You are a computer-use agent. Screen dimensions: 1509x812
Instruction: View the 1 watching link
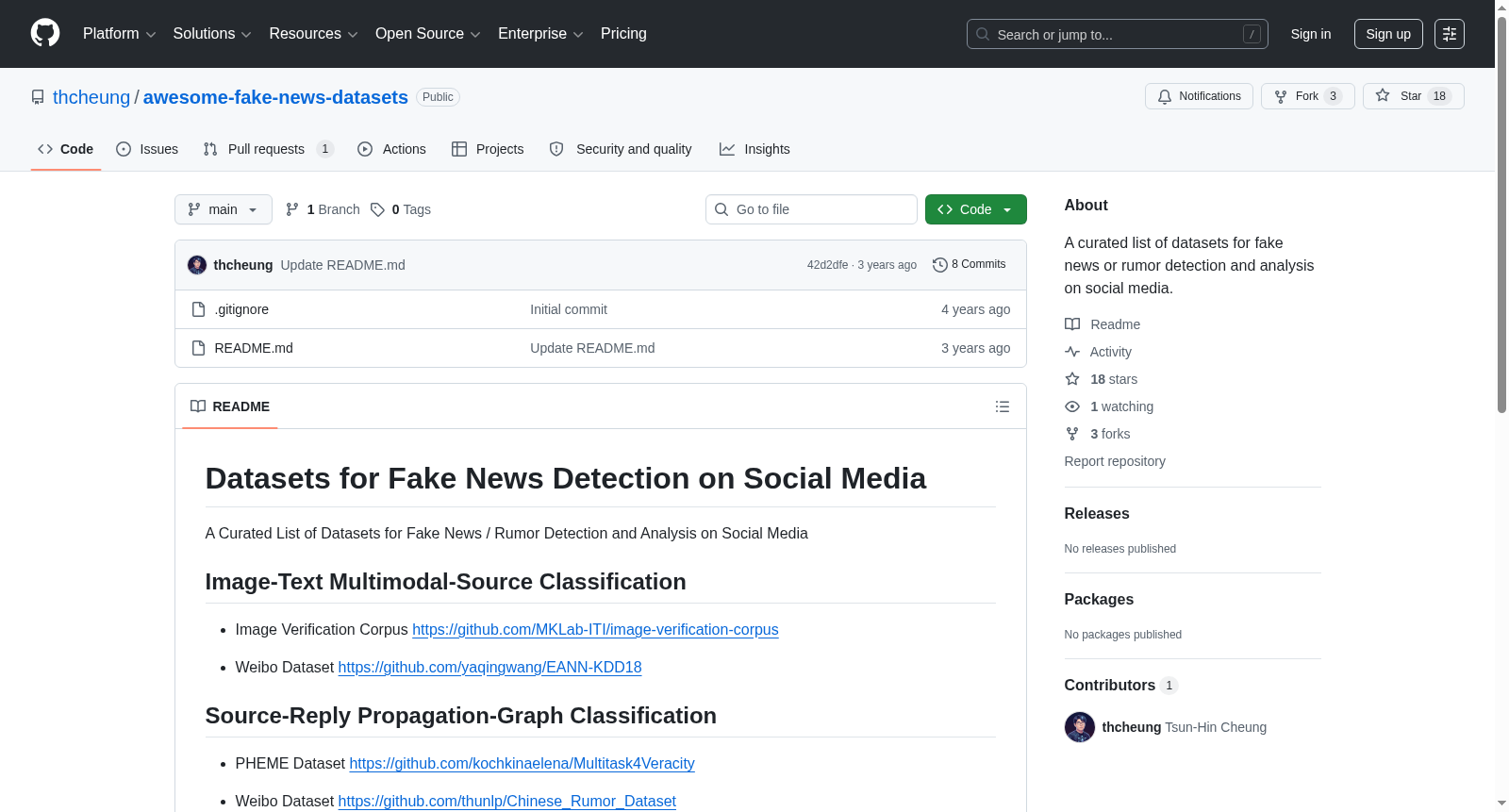1109,406
